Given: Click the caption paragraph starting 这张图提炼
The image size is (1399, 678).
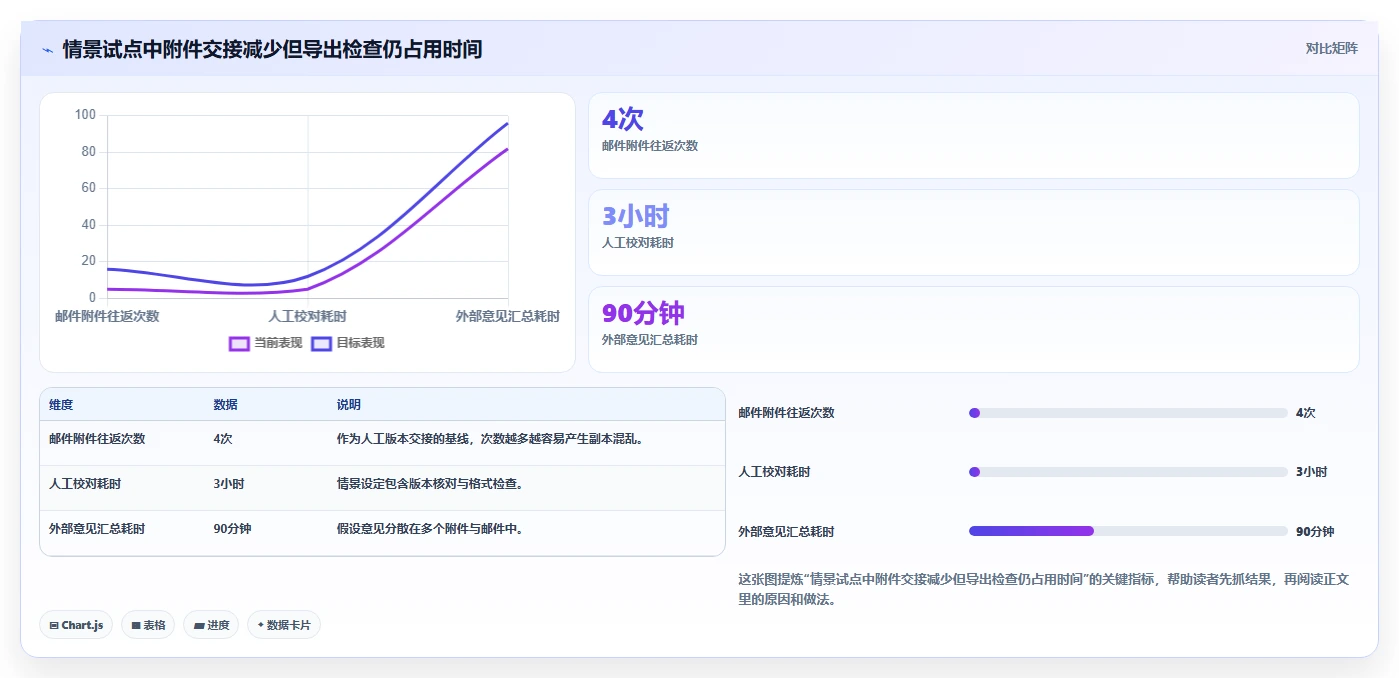Looking at the screenshot, I should click(x=1043, y=590).
